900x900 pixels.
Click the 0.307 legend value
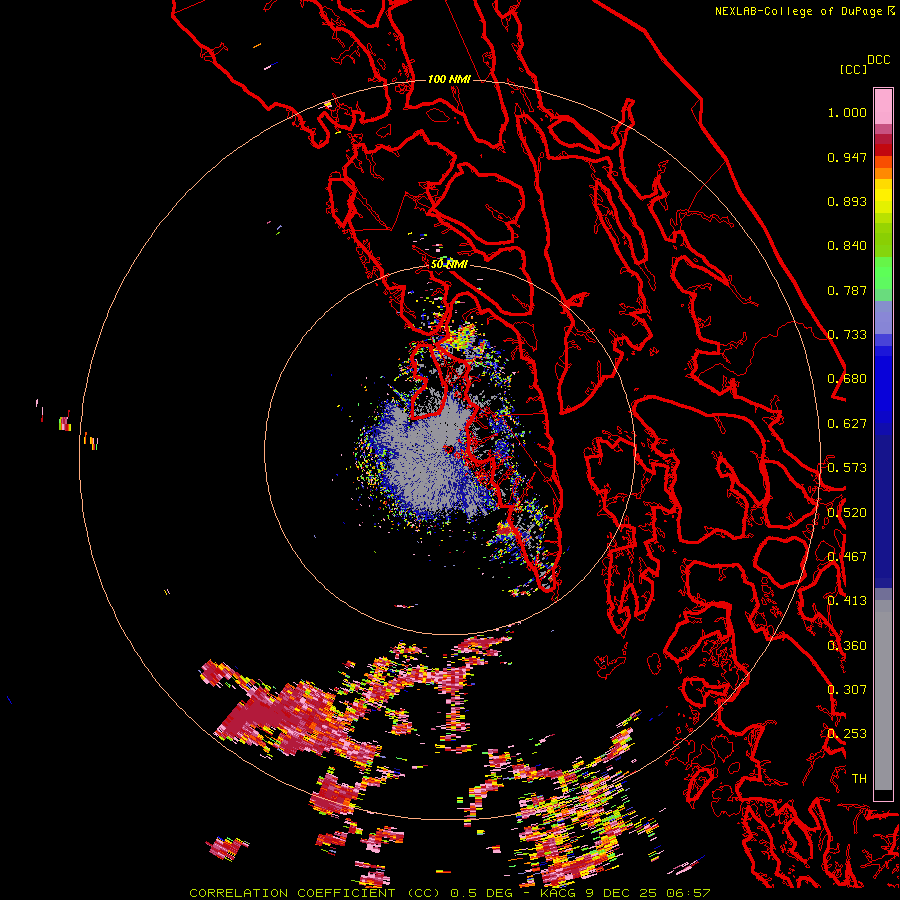coord(847,690)
